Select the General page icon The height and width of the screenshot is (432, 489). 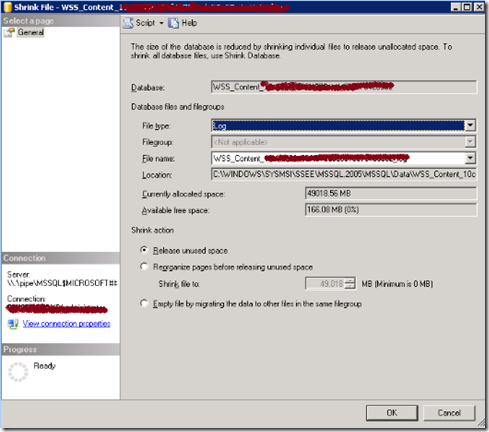(9, 32)
